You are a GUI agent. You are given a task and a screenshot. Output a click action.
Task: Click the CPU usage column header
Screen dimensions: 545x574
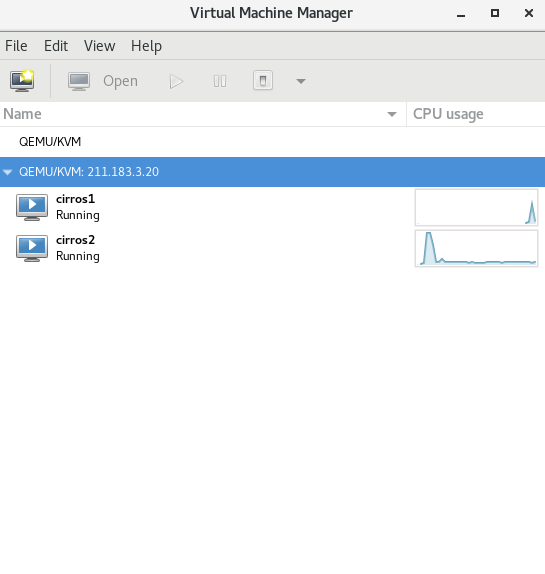click(476, 114)
